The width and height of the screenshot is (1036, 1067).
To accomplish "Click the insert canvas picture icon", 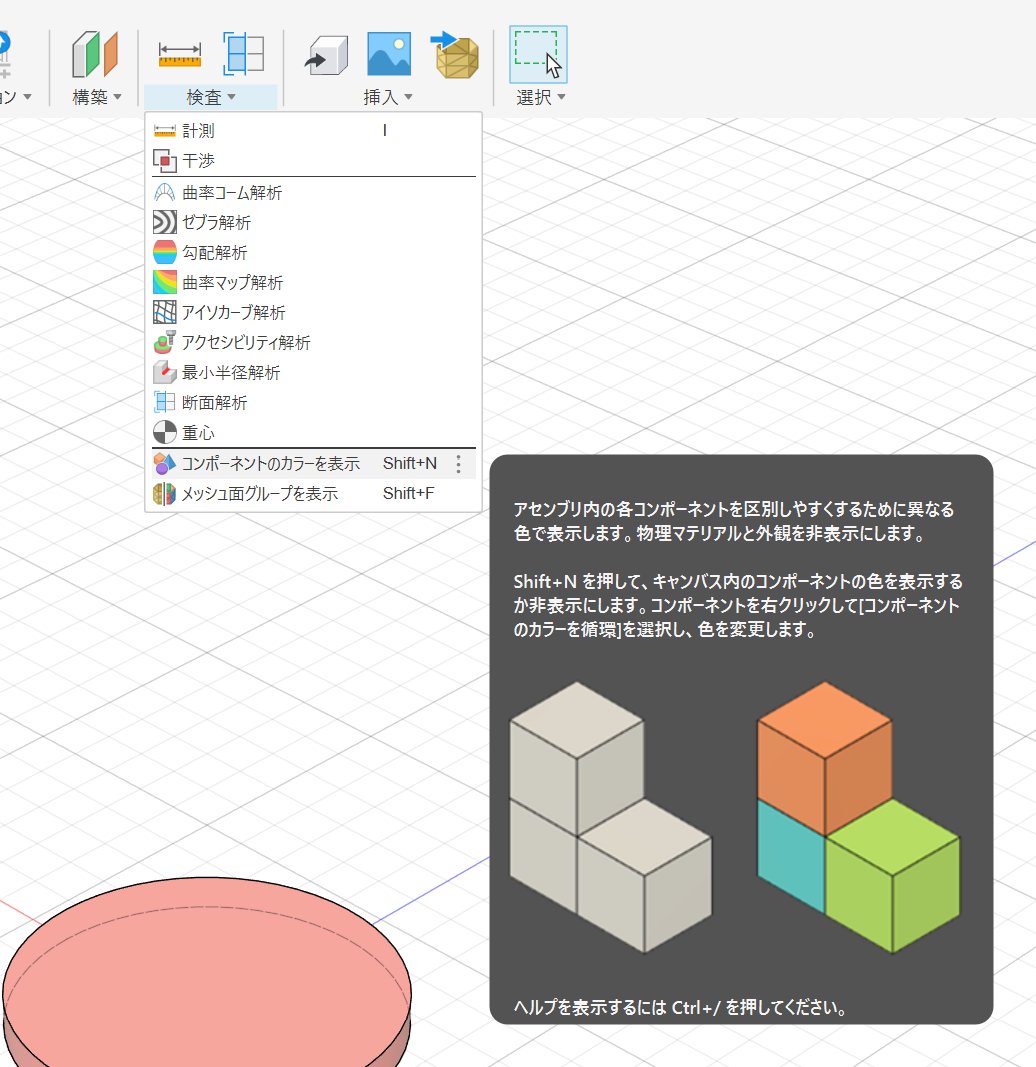I will click(389, 54).
